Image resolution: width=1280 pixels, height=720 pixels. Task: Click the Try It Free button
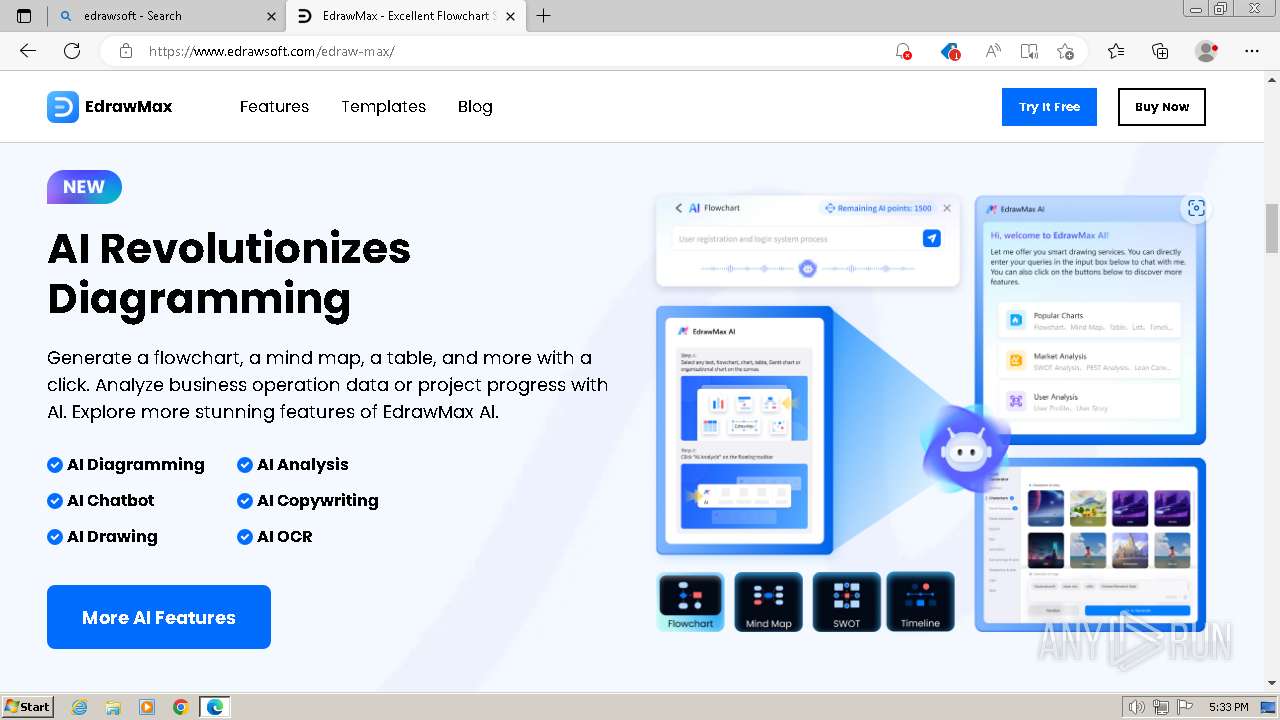1049,107
